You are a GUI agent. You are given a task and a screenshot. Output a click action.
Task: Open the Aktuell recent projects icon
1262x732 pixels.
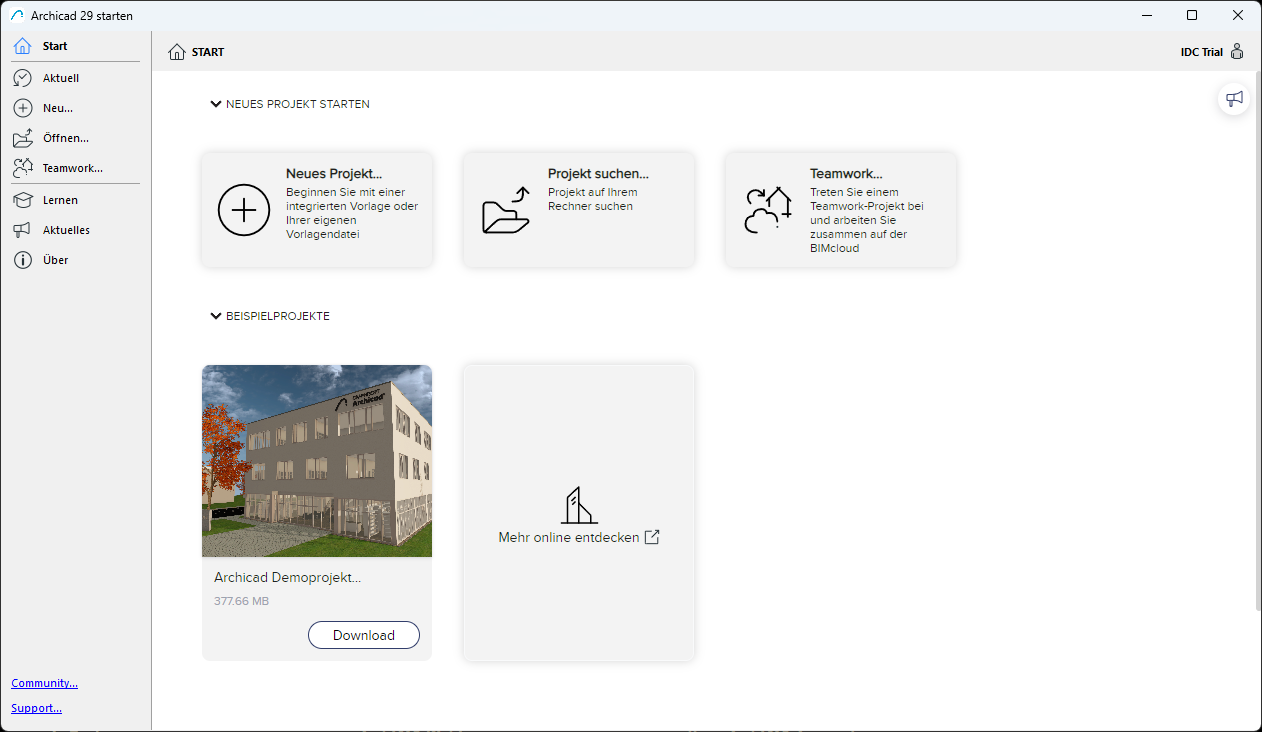coord(23,78)
